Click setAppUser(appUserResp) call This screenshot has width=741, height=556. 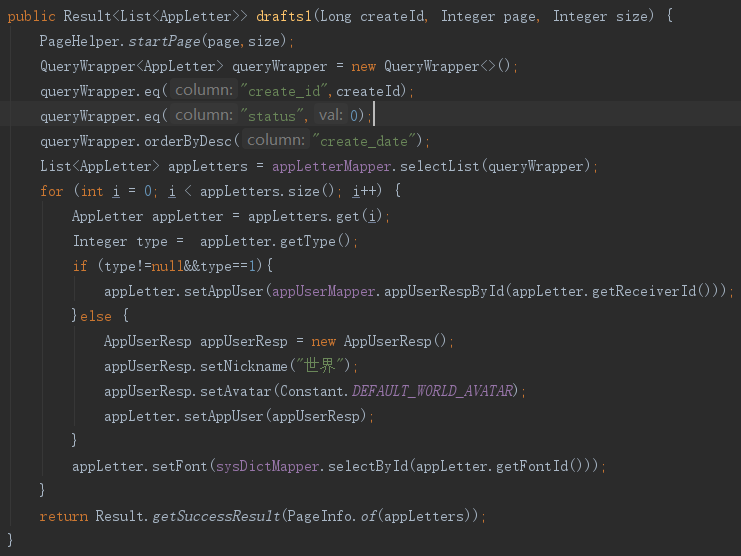[x=275, y=417]
